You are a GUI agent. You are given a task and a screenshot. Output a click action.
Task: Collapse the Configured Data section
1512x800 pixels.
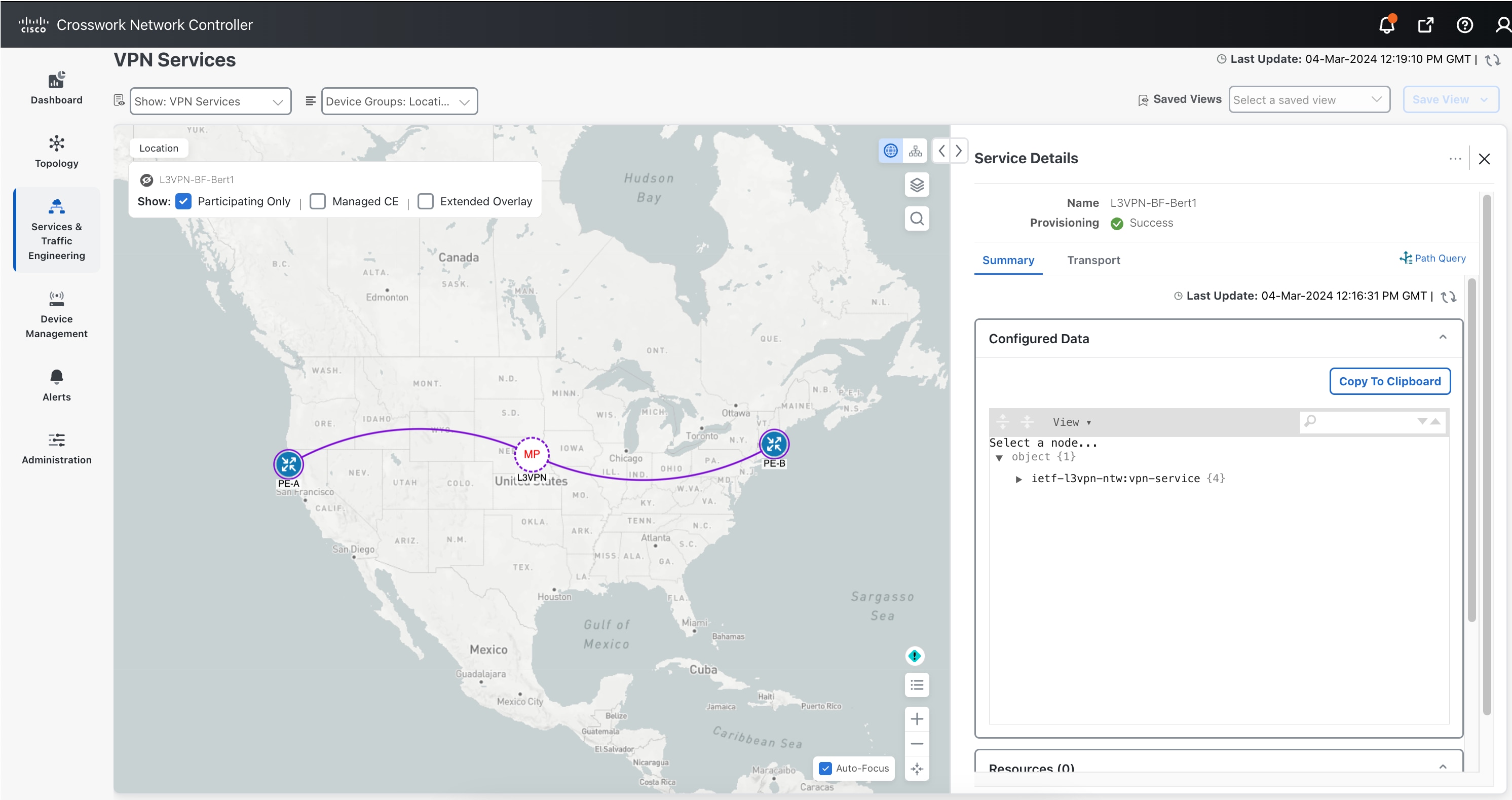pyautogui.click(x=1443, y=337)
